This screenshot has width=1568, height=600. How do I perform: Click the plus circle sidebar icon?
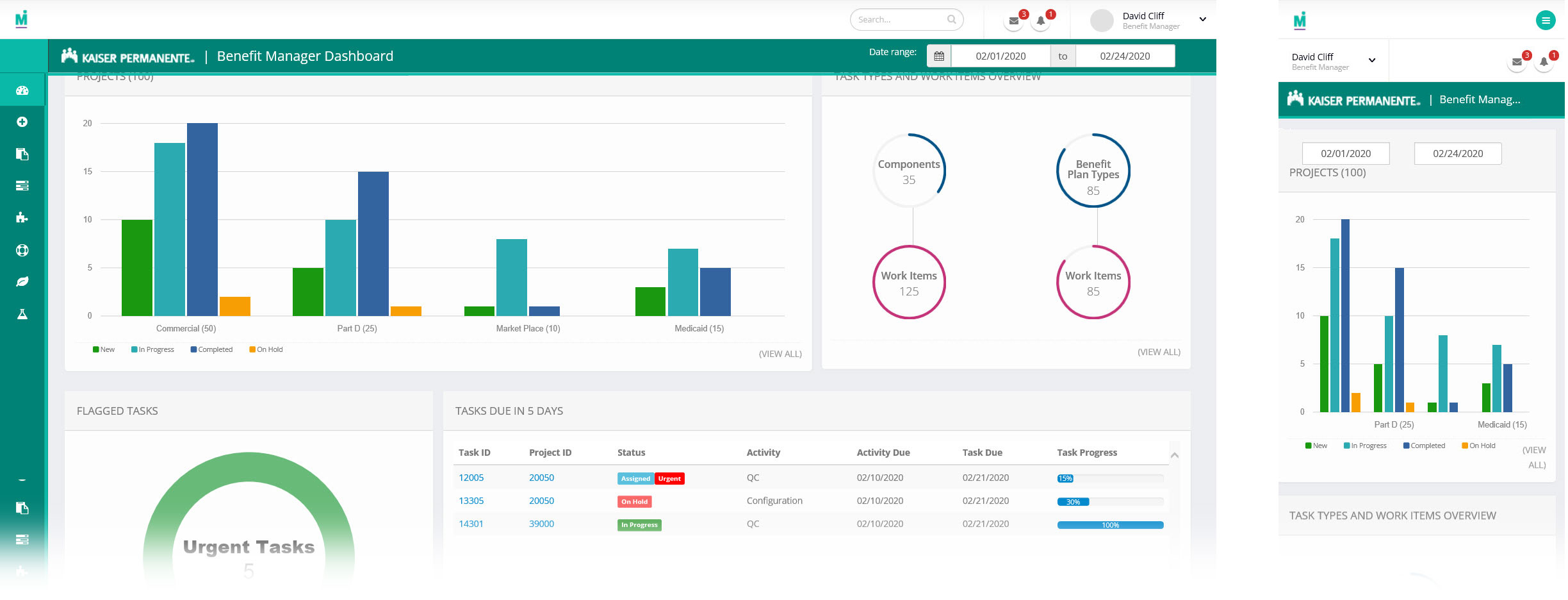[x=22, y=122]
